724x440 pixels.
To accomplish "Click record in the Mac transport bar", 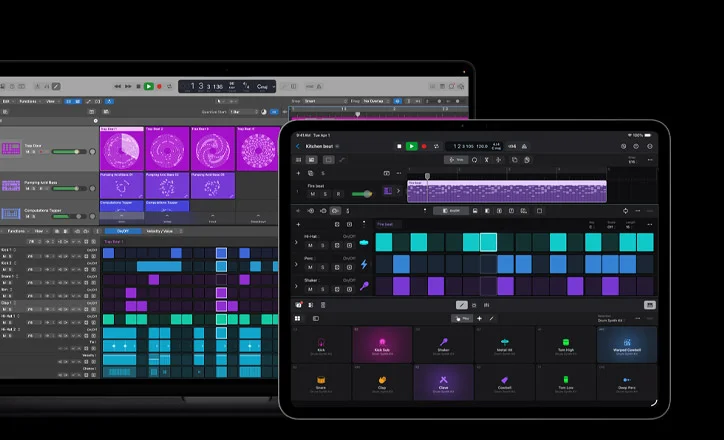I will click(159, 86).
